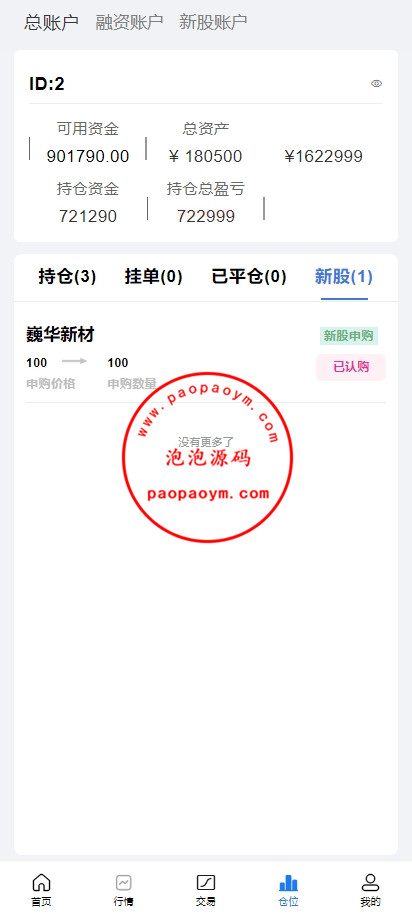Image resolution: width=412 pixels, height=915 pixels.
Task: Open the 已平仓(0) closed positions
Action: tap(249, 277)
